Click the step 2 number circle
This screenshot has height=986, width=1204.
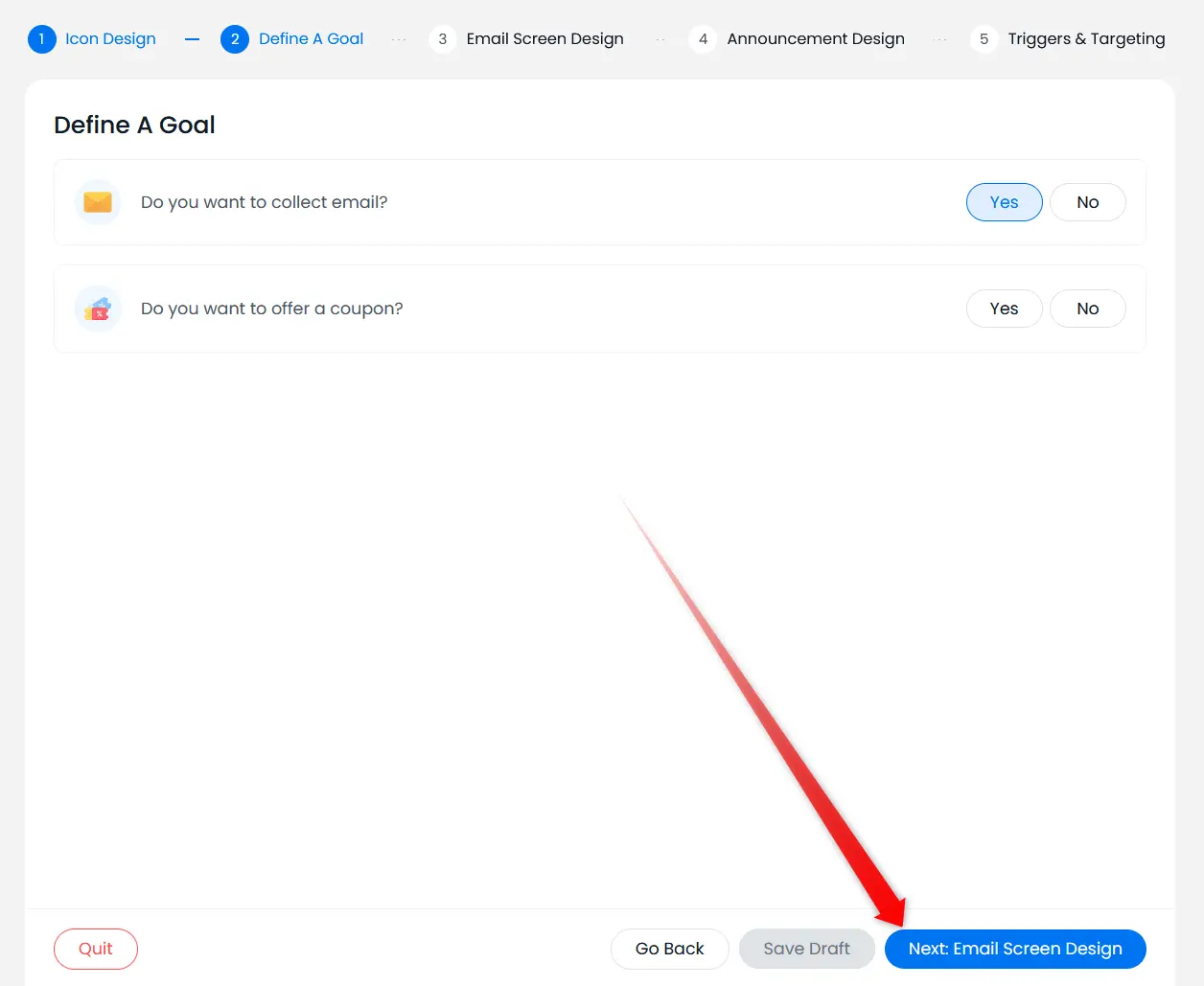pyautogui.click(x=235, y=39)
